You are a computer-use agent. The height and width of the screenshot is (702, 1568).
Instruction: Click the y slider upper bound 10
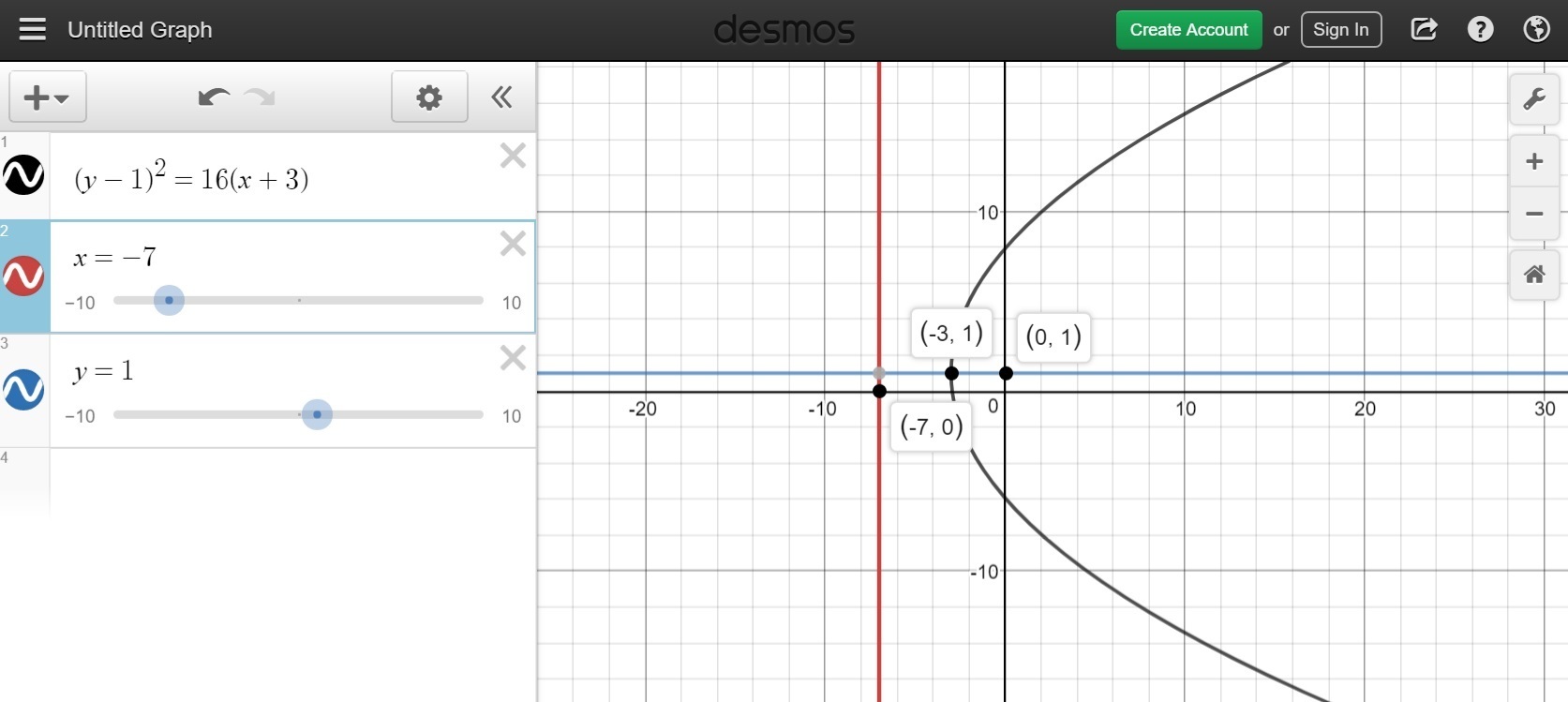512,416
